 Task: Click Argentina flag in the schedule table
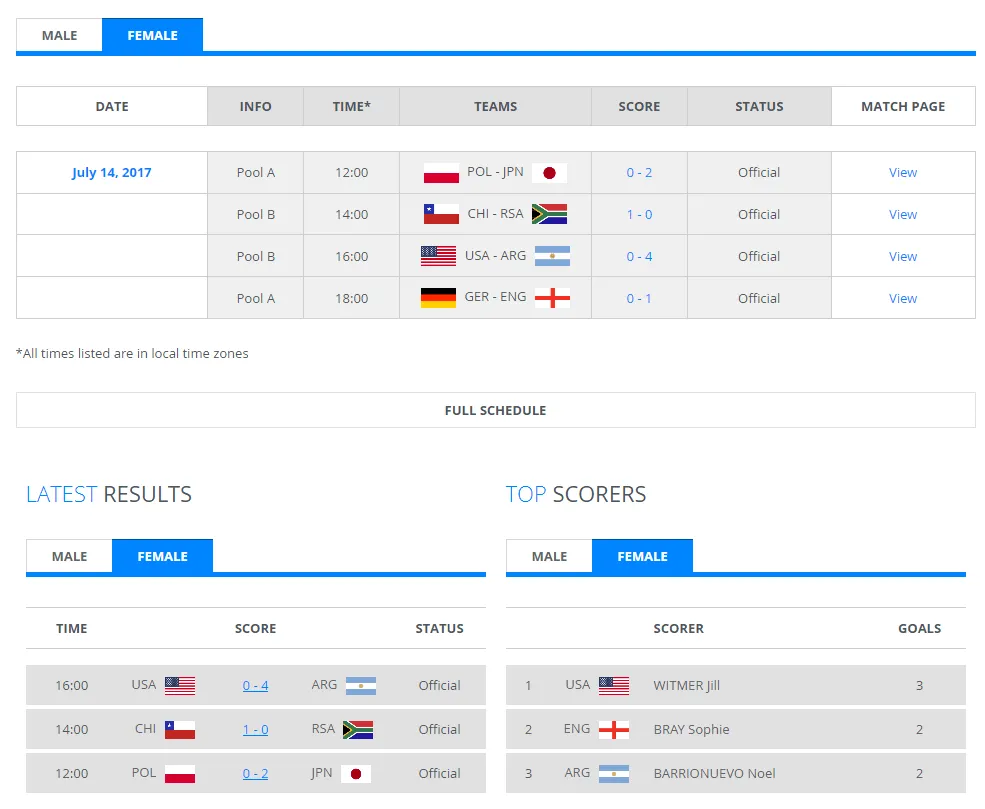[552, 256]
